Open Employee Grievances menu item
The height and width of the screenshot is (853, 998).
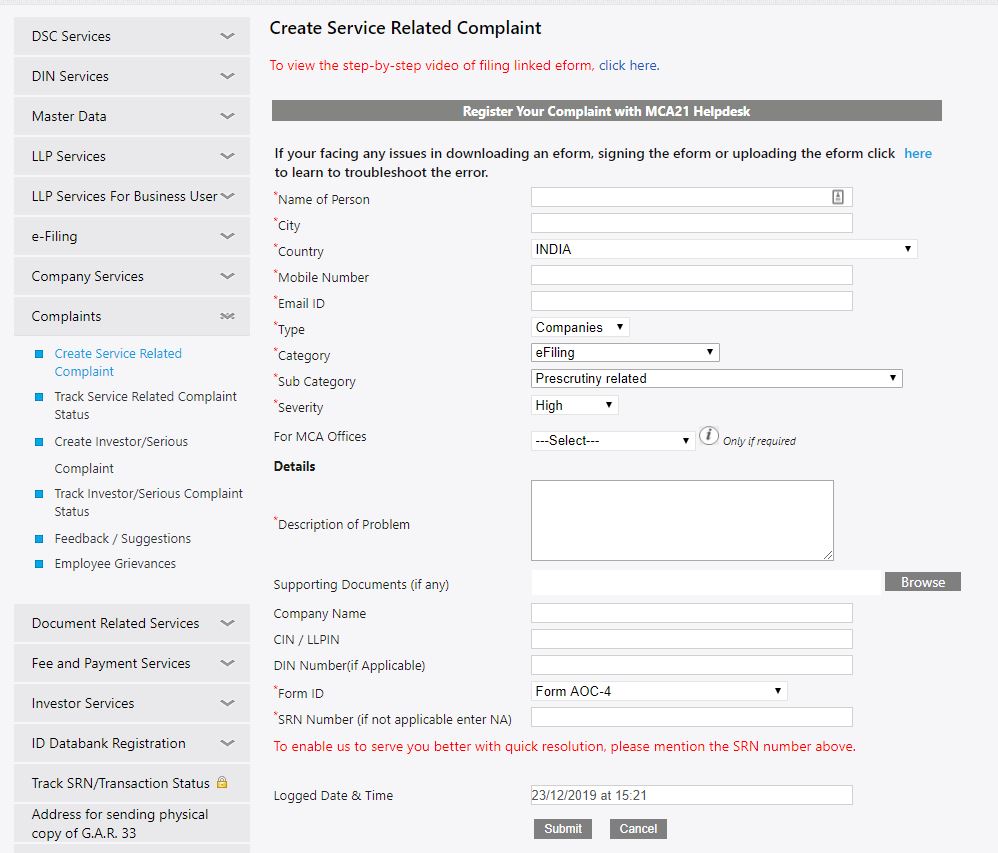click(115, 564)
